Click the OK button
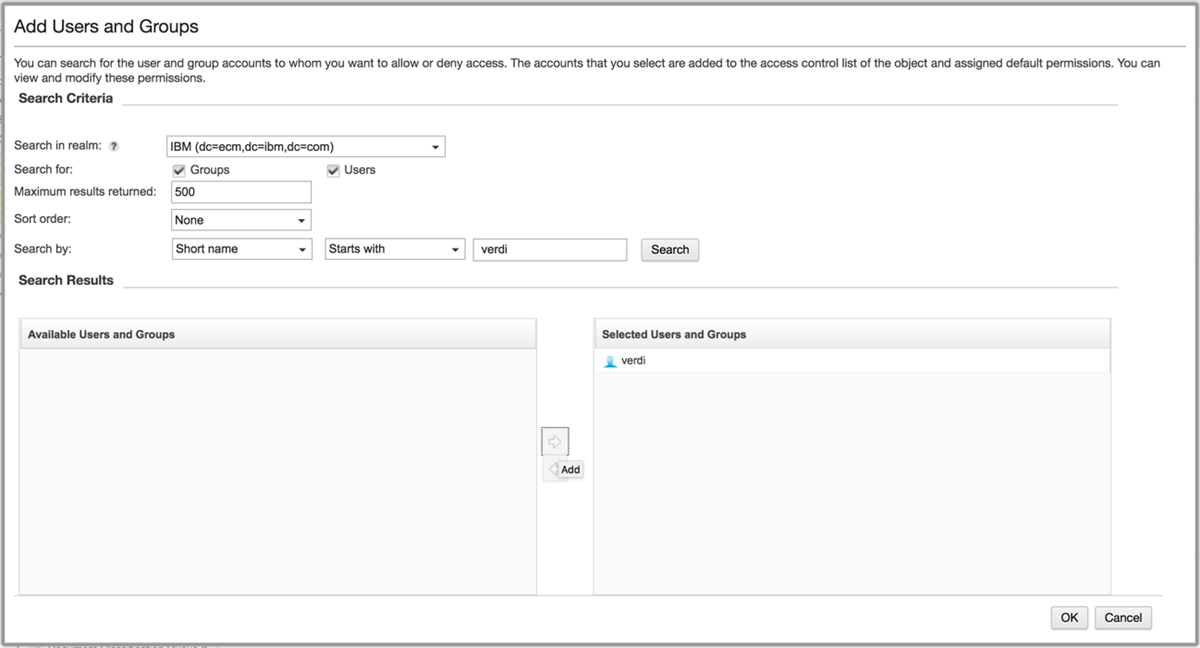 [1068, 617]
